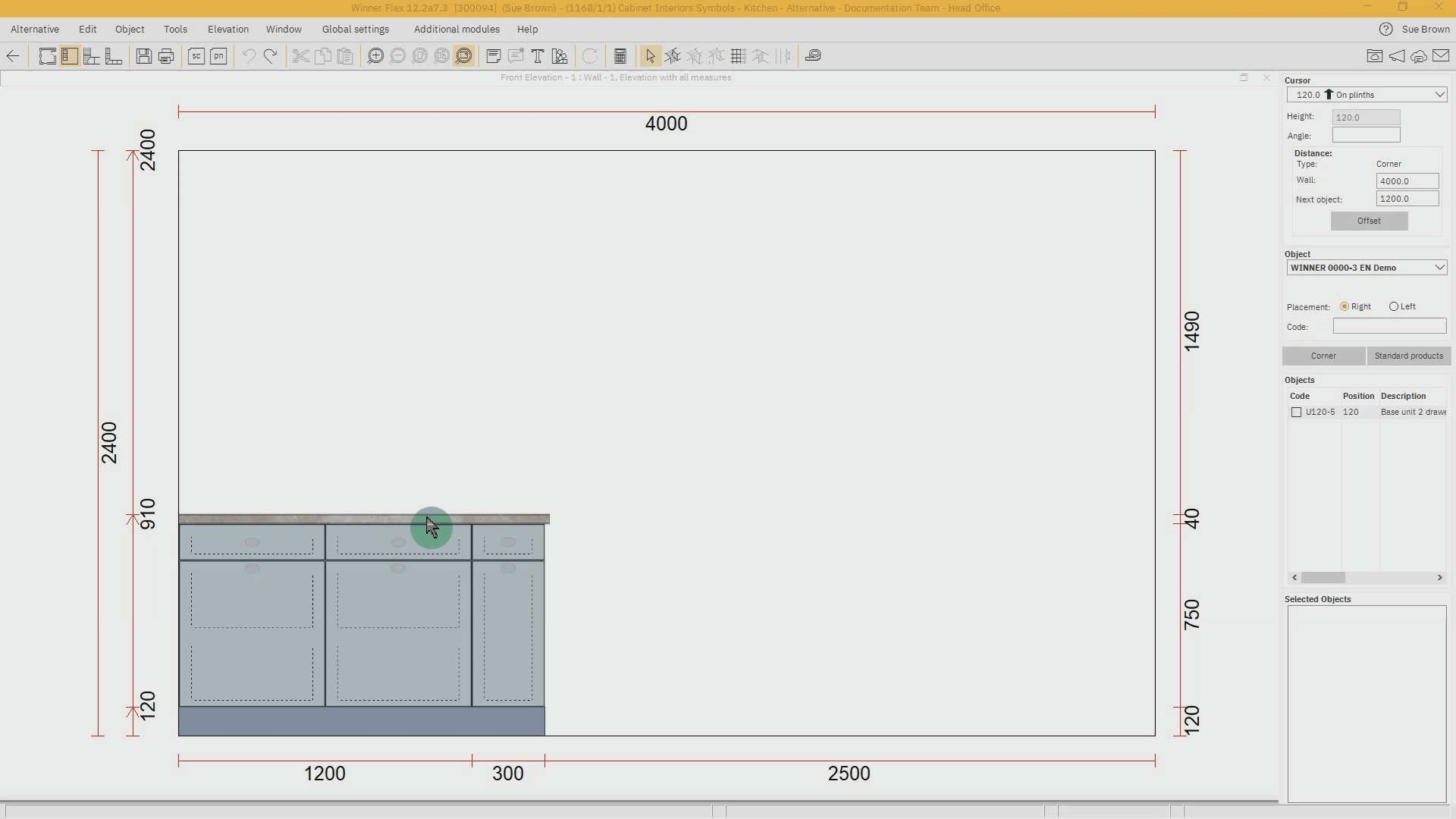This screenshot has height=819, width=1456.
Task: Click the Undo icon in toolbar
Action: tap(248, 56)
